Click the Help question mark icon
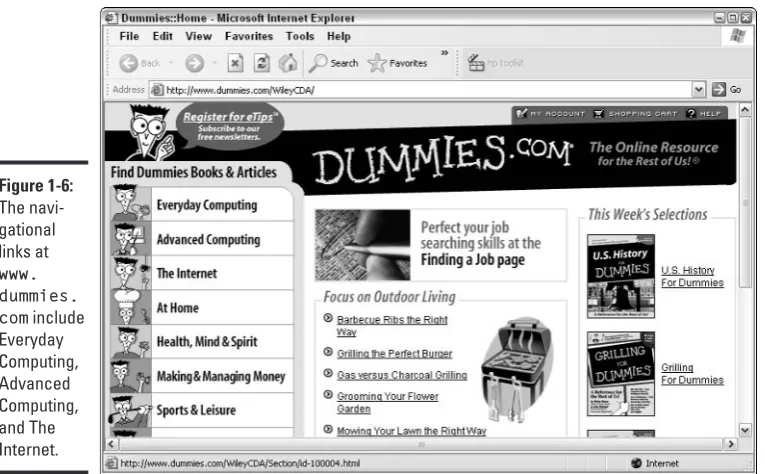The image size is (765, 474). (x=691, y=114)
